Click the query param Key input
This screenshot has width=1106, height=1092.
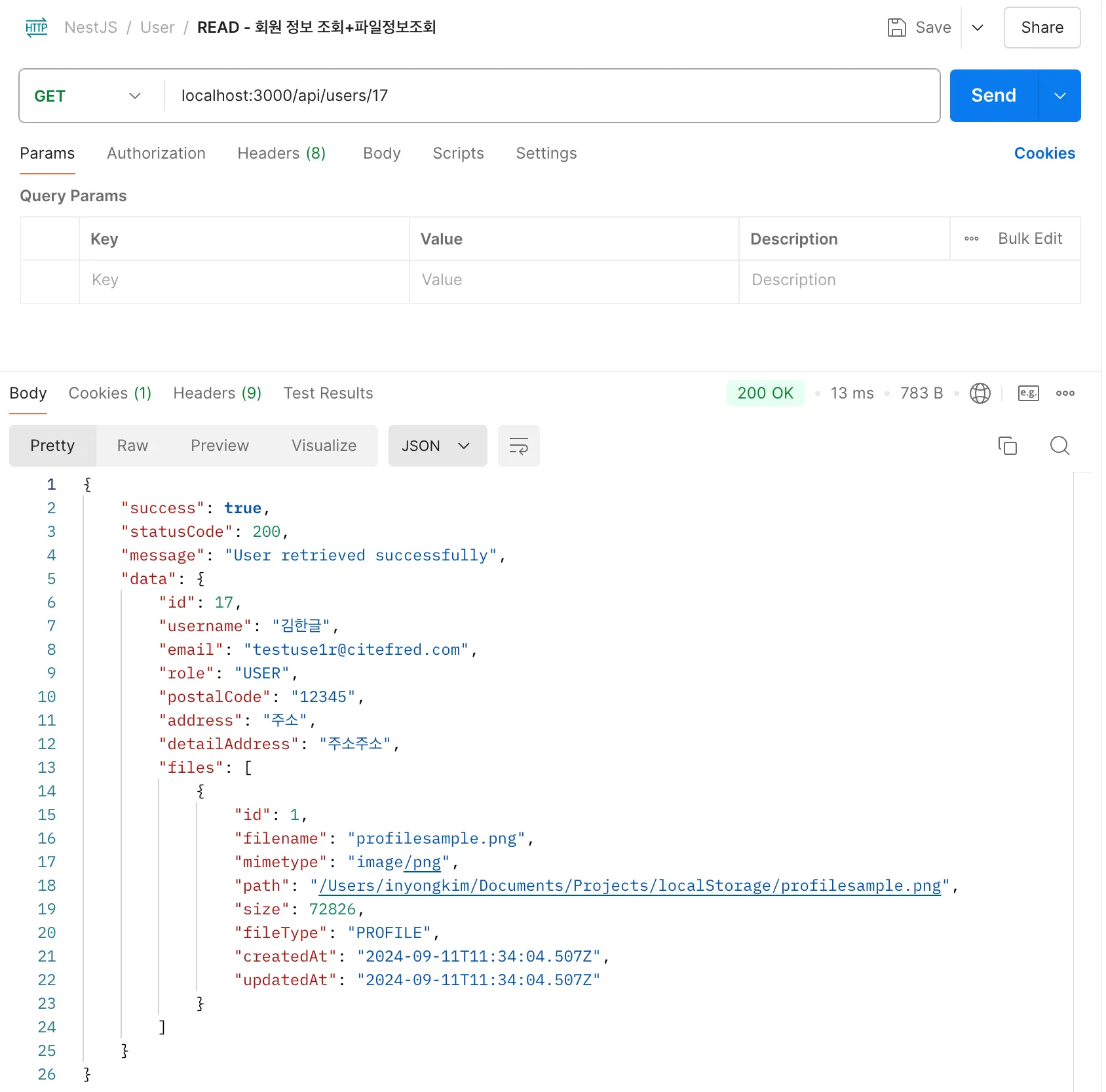coord(244,280)
